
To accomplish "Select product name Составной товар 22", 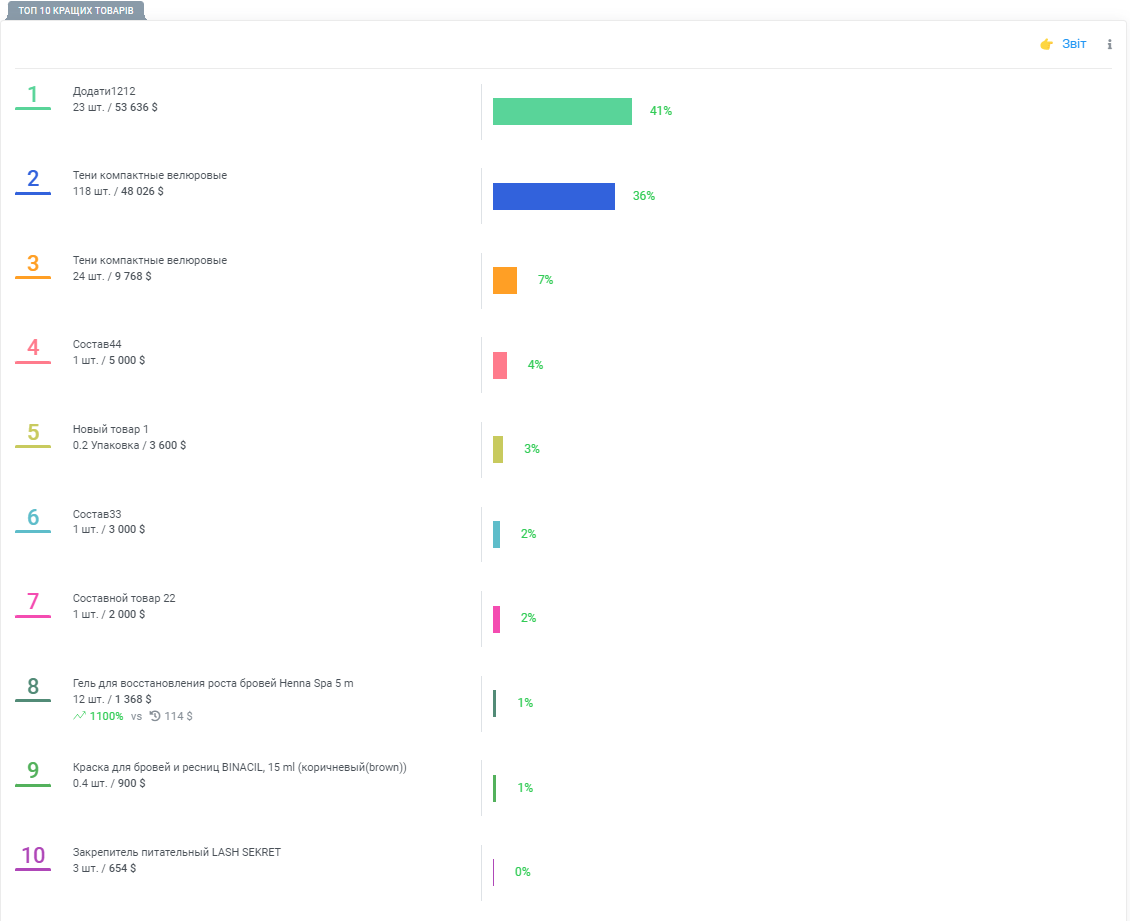I will click(124, 598).
